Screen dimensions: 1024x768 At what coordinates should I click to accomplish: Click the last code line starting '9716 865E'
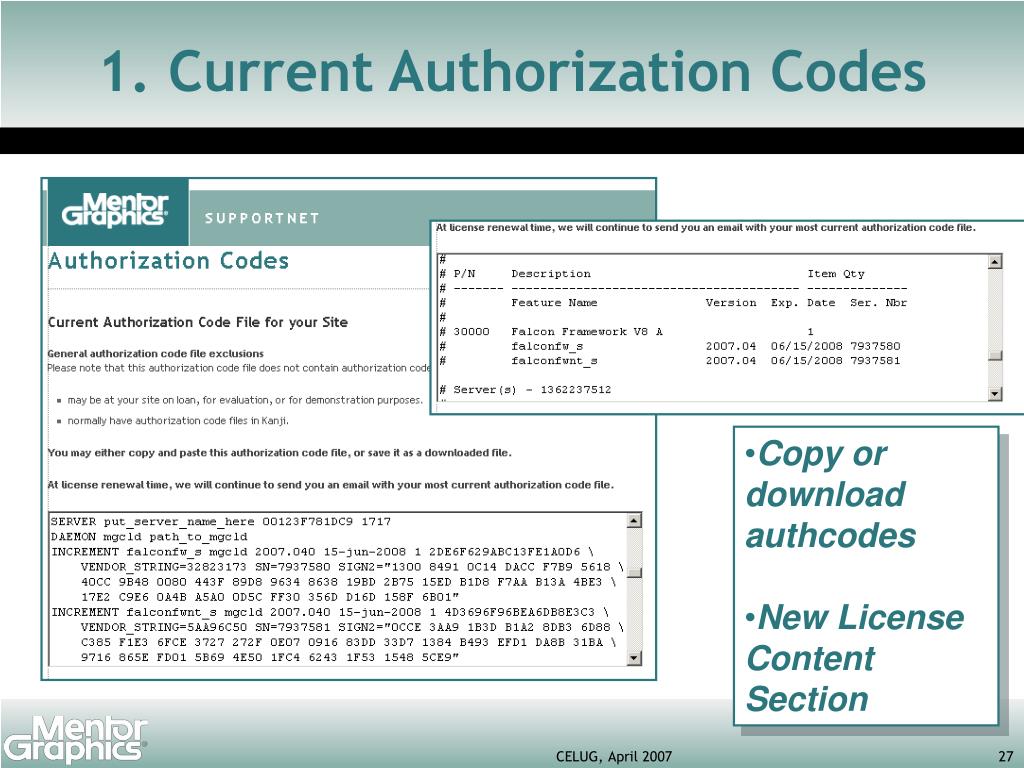[270, 657]
